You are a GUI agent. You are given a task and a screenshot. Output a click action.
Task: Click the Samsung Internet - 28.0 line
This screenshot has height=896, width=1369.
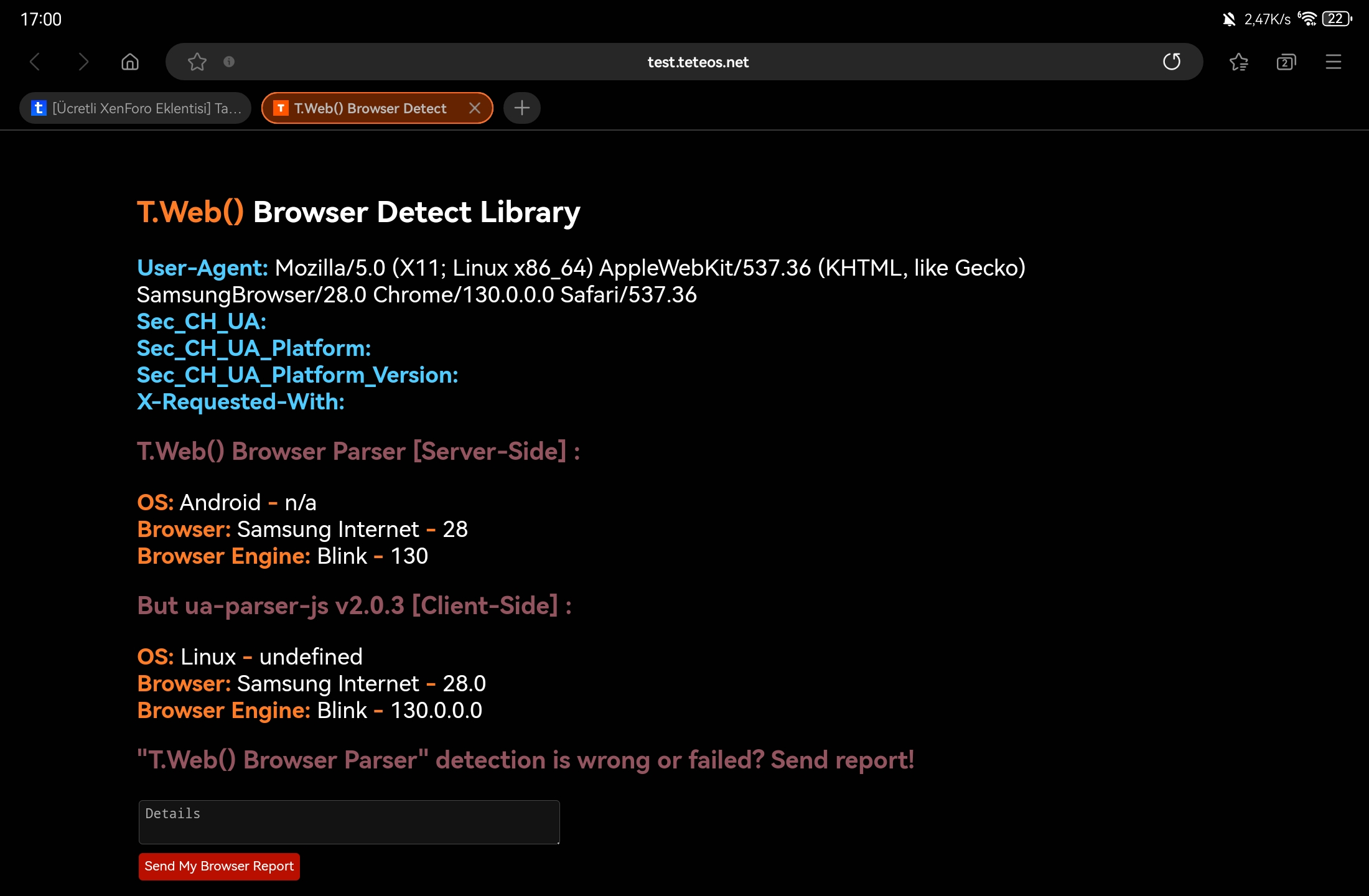coord(311,683)
